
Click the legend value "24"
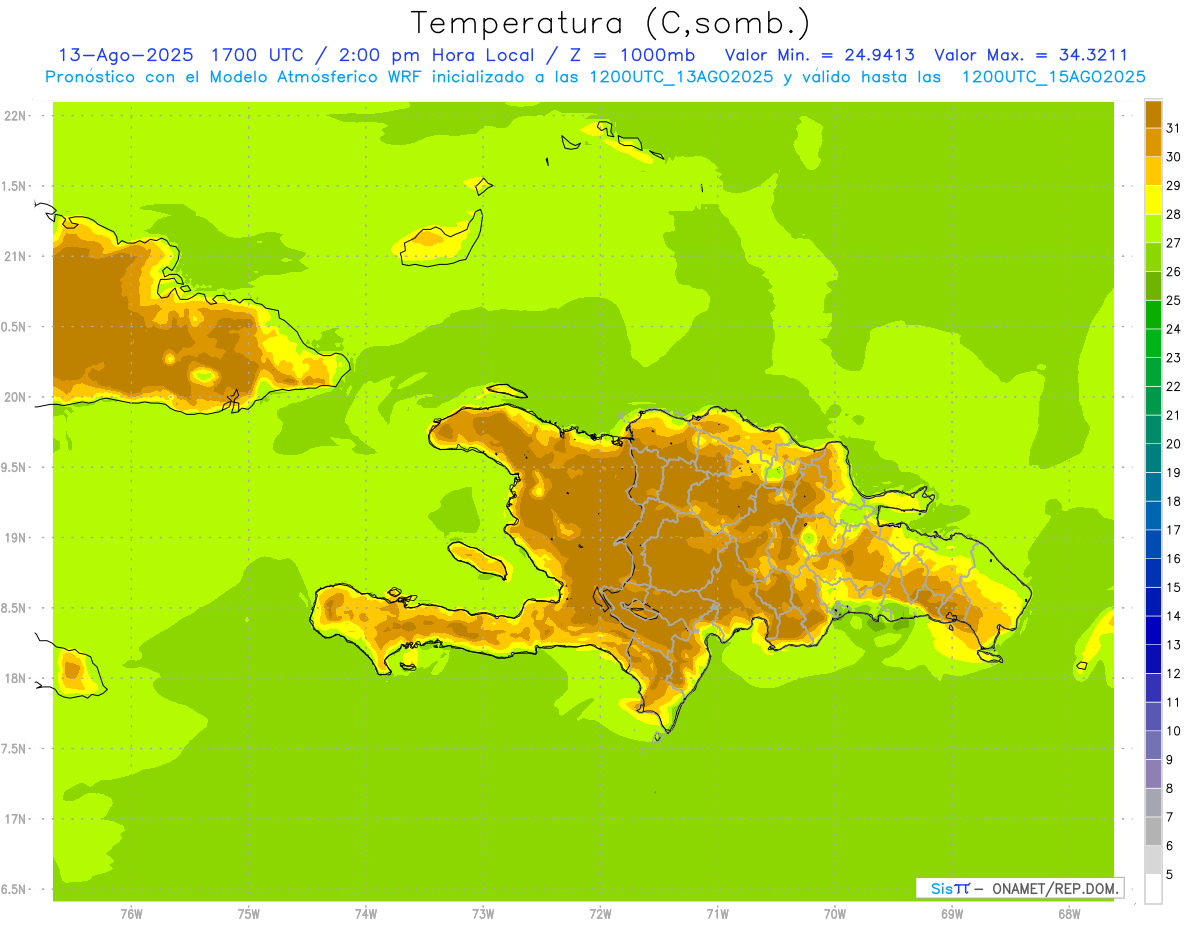(x=1174, y=329)
